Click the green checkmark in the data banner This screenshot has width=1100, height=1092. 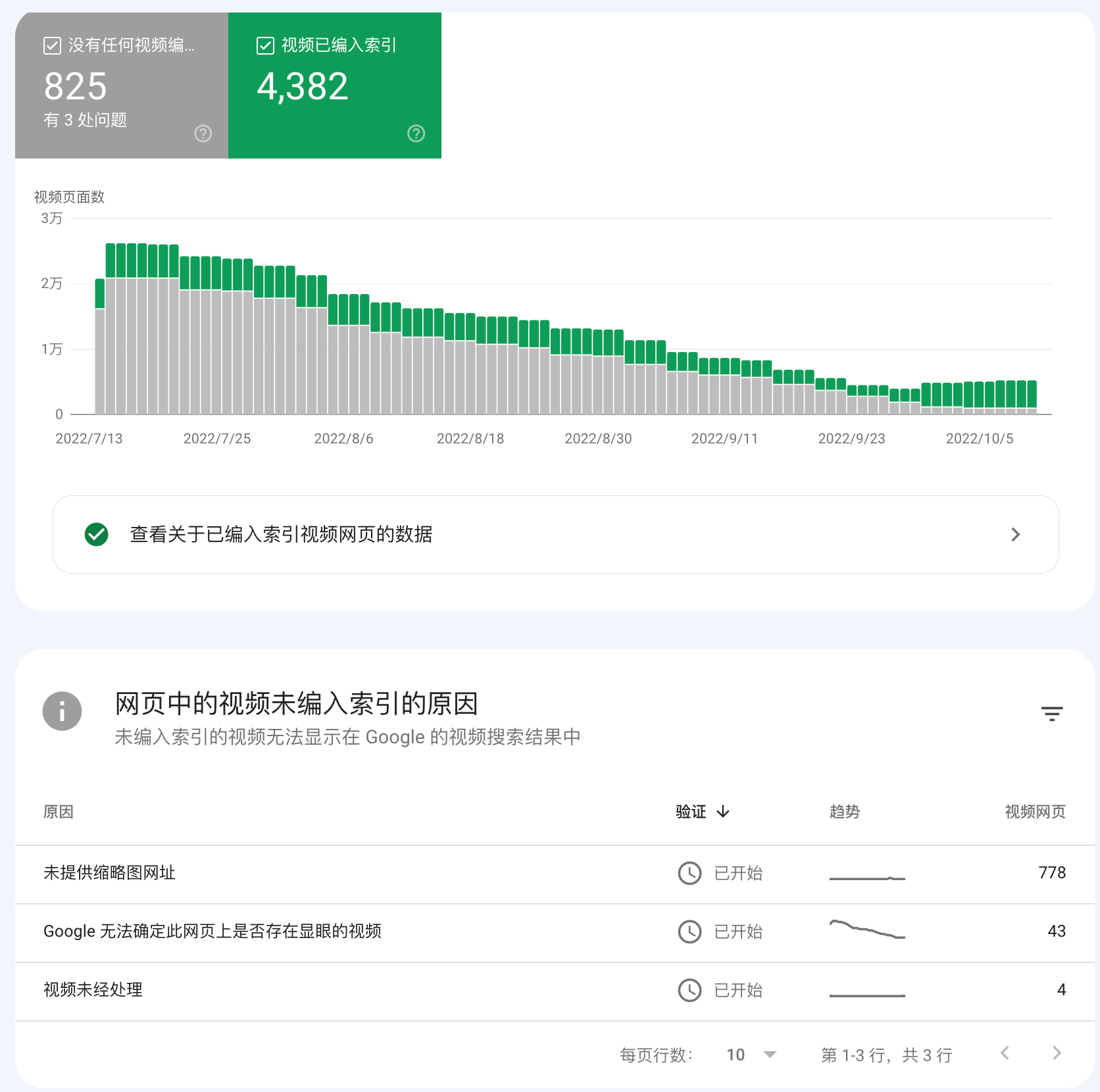click(x=96, y=534)
